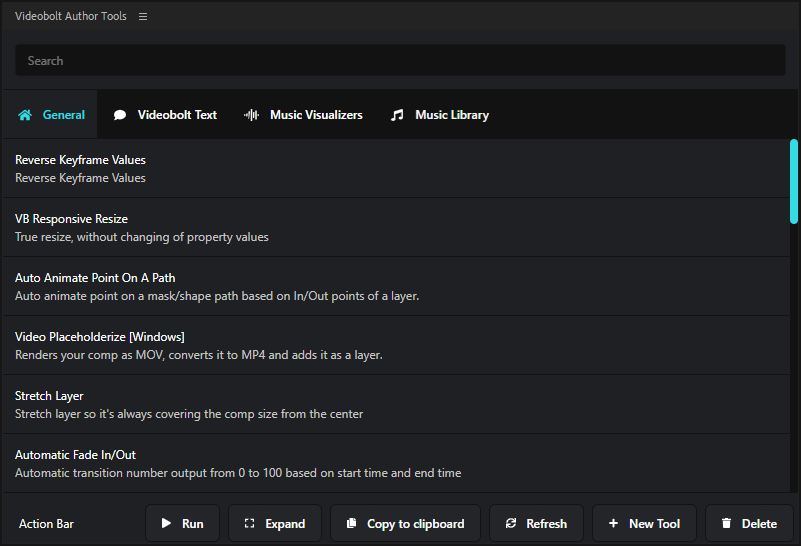Click the trash can icon
Viewport: 801px width, 546px height.
[726, 523]
